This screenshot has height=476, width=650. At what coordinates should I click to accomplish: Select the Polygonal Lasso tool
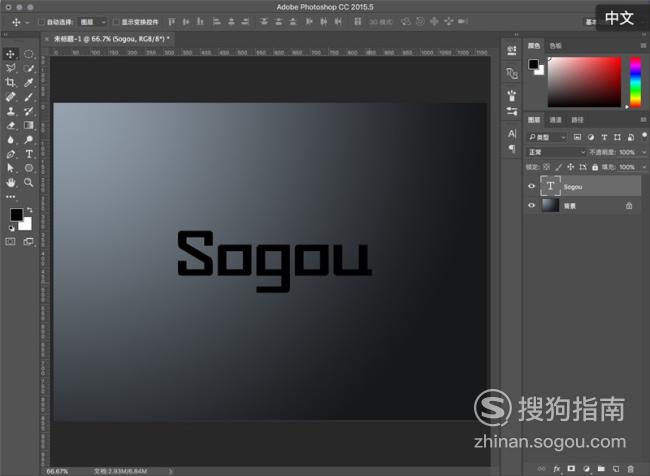coord(10,68)
